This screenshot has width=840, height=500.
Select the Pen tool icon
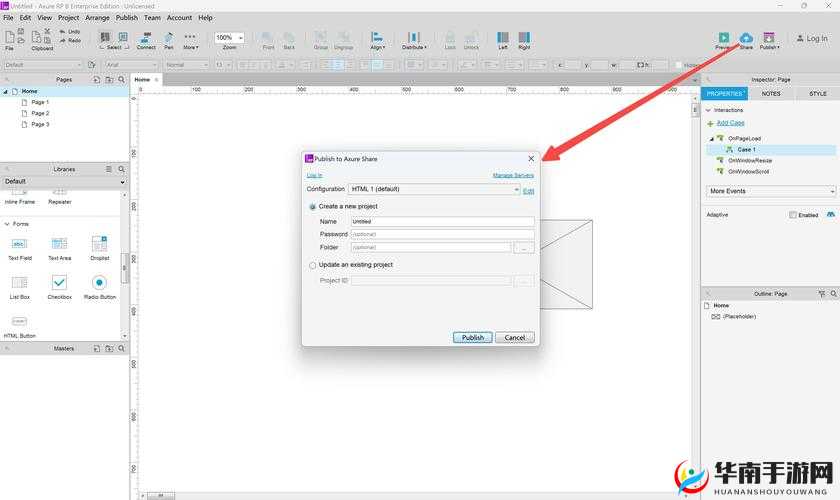(x=169, y=38)
